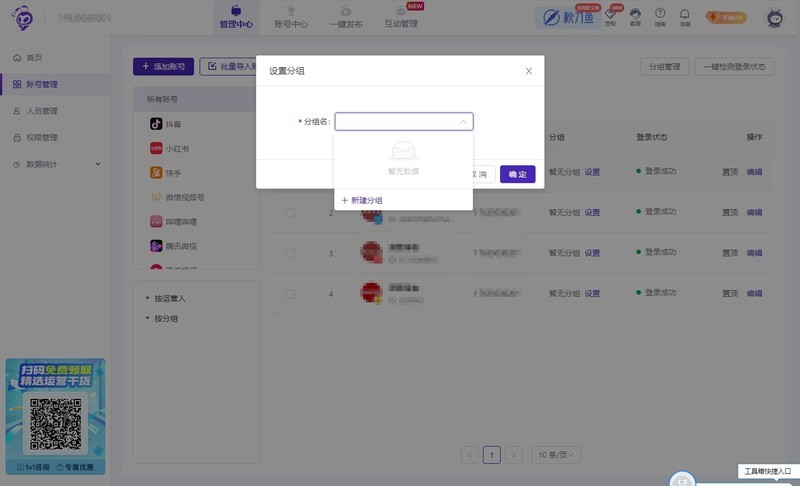Click the 新建分组 option in dropdown
Viewport: 800px width, 486px height.
pyautogui.click(x=362, y=200)
